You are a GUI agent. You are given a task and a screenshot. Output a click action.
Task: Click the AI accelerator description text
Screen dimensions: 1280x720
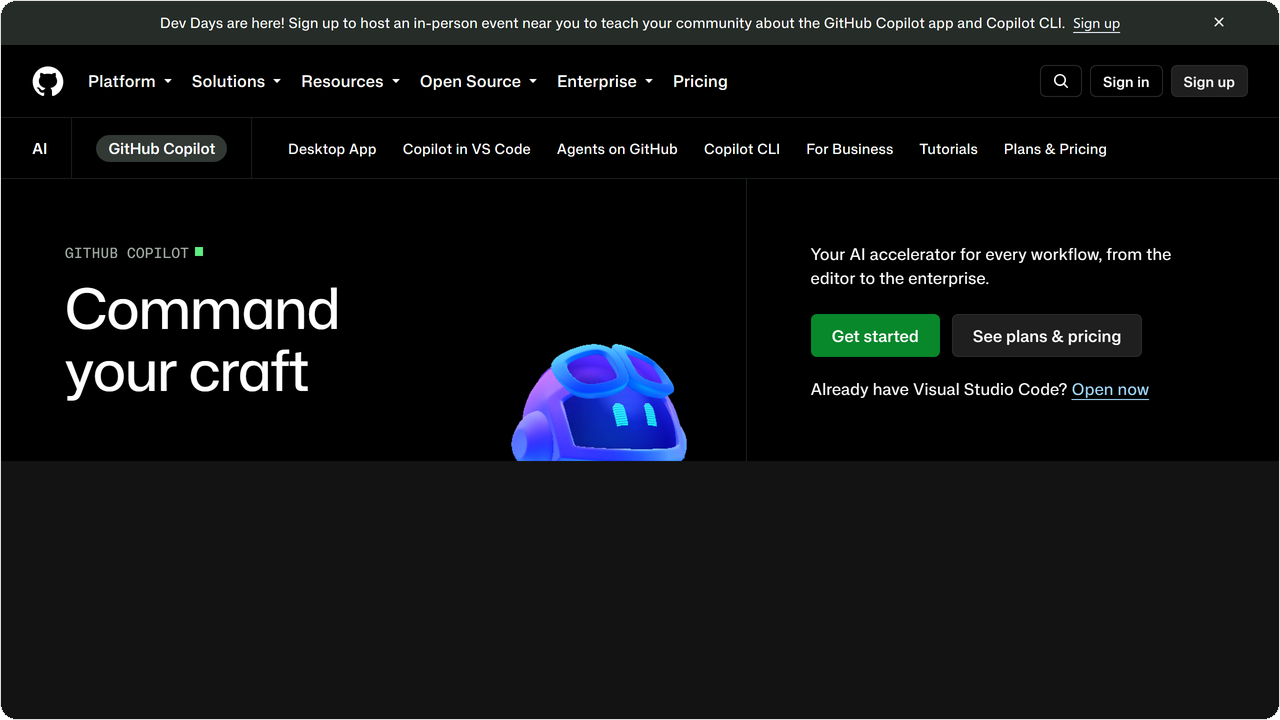(x=991, y=266)
